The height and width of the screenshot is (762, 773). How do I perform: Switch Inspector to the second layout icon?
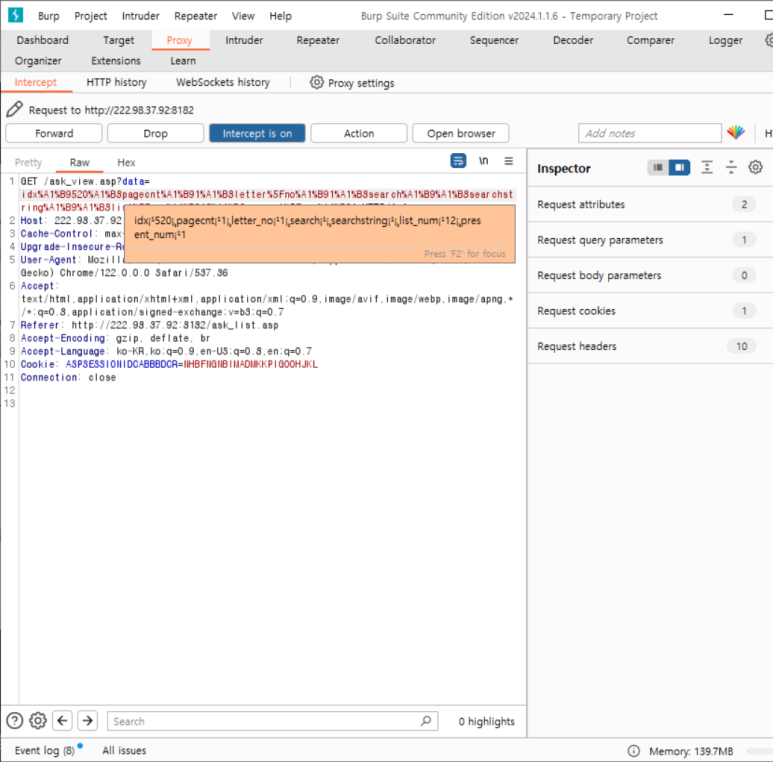pos(679,168)
